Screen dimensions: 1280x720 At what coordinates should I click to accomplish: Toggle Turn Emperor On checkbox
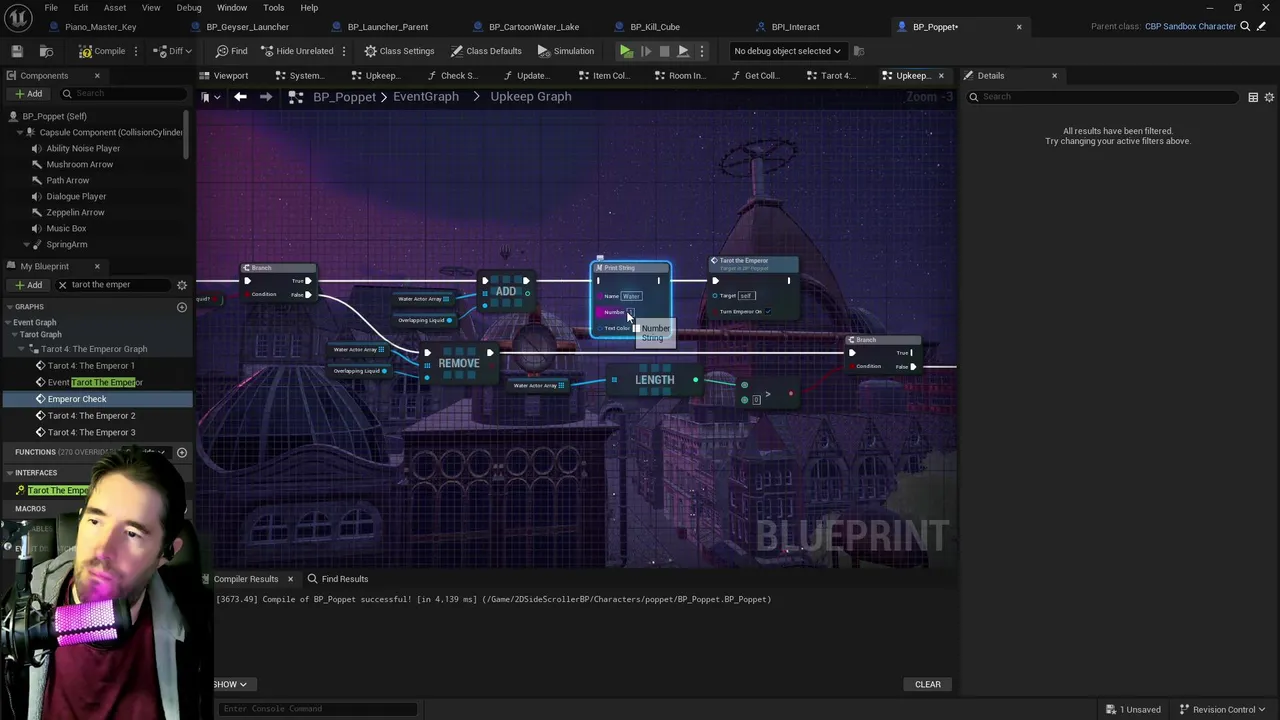click(768, 312)
